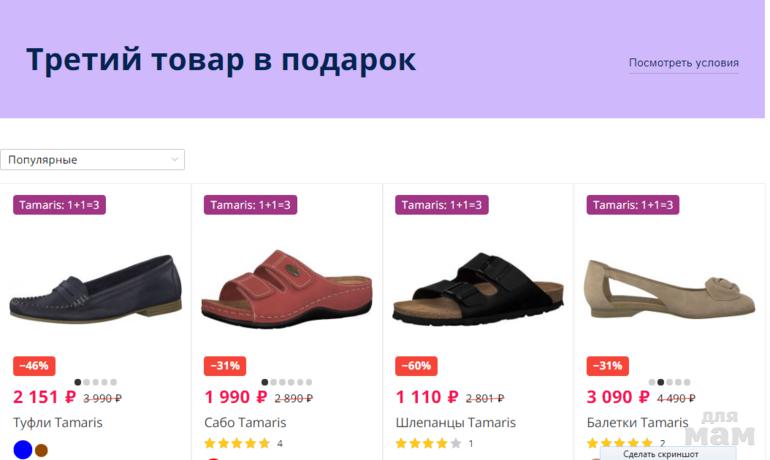Click Tamaris 1+1=3 badge on red sabo
The image size is (770, 460).
[x=250, y=205]
